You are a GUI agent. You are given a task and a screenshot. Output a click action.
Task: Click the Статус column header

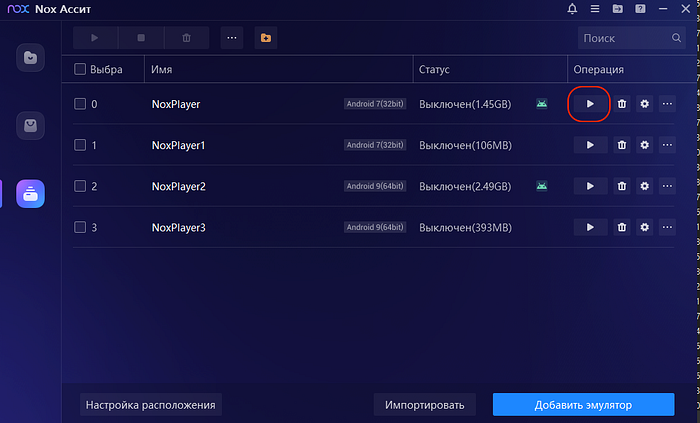click(434, 70)
